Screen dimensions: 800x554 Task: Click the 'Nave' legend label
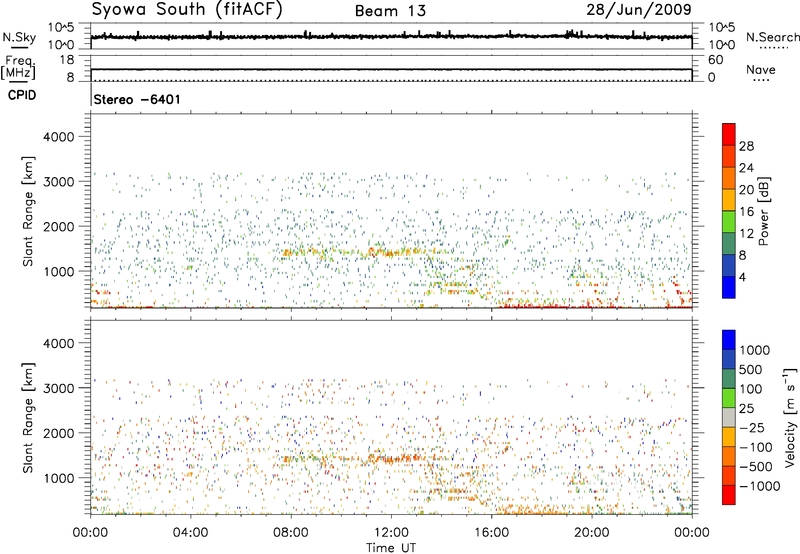(x=760, y=69)
